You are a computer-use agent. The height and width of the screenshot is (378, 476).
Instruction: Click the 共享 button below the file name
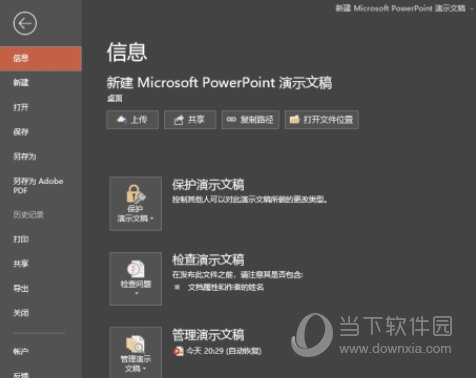190,120
